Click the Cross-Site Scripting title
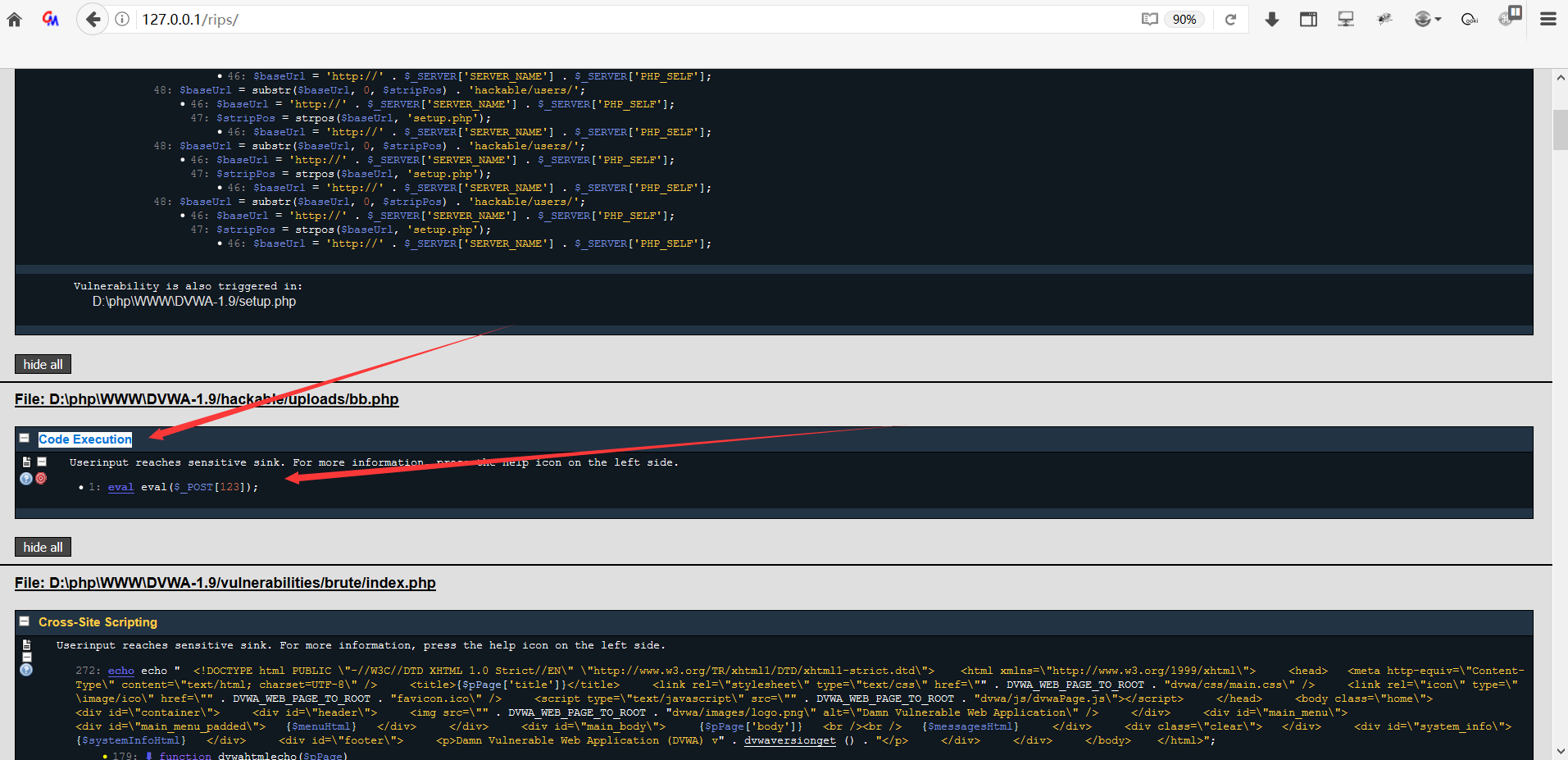 pos(98,622)
